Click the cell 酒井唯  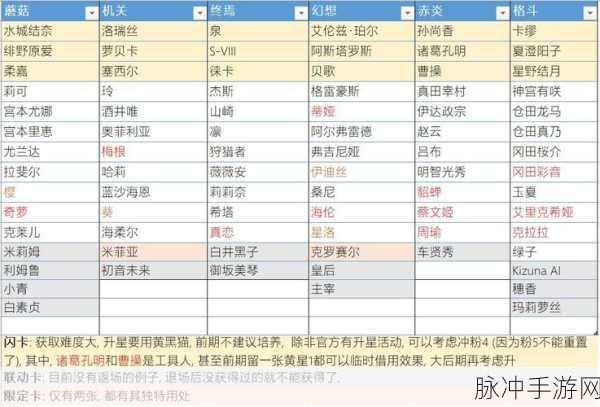(153, 112)
